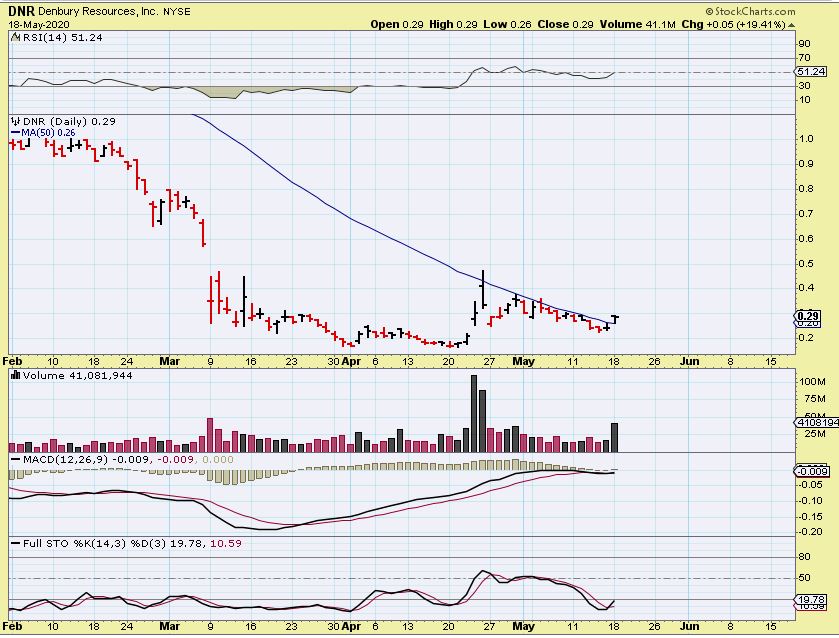Click the Jun label on the bottom date axis
The image size is (839, 638).
coord(690,626)
